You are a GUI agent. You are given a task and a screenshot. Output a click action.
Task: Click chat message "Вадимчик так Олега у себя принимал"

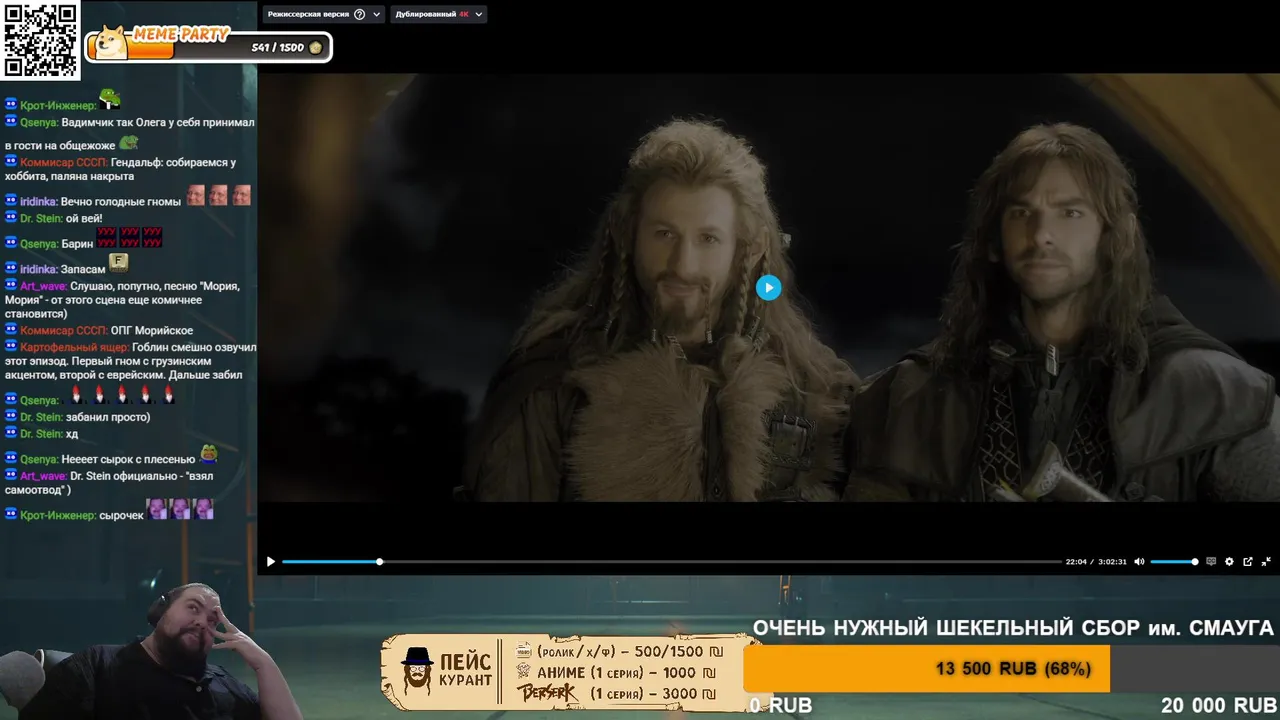(x=130, y=134)
